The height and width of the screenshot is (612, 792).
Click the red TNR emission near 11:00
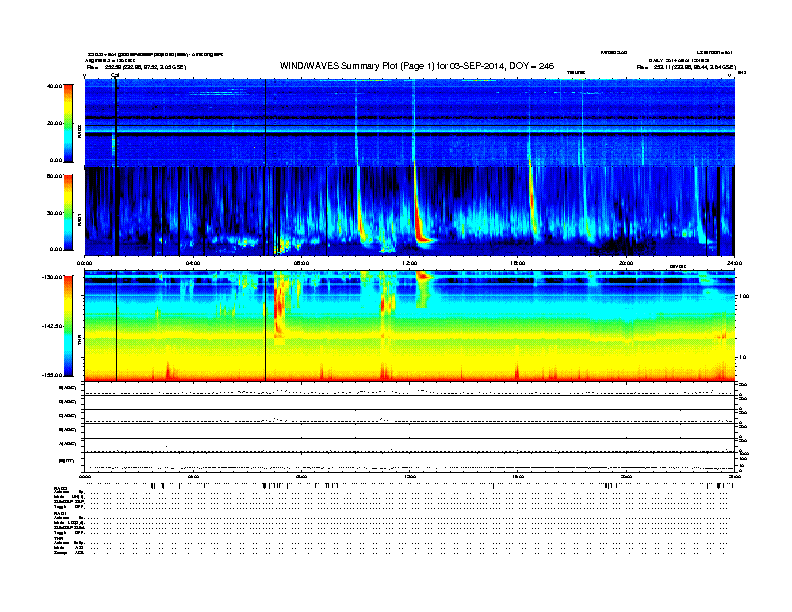382,308
